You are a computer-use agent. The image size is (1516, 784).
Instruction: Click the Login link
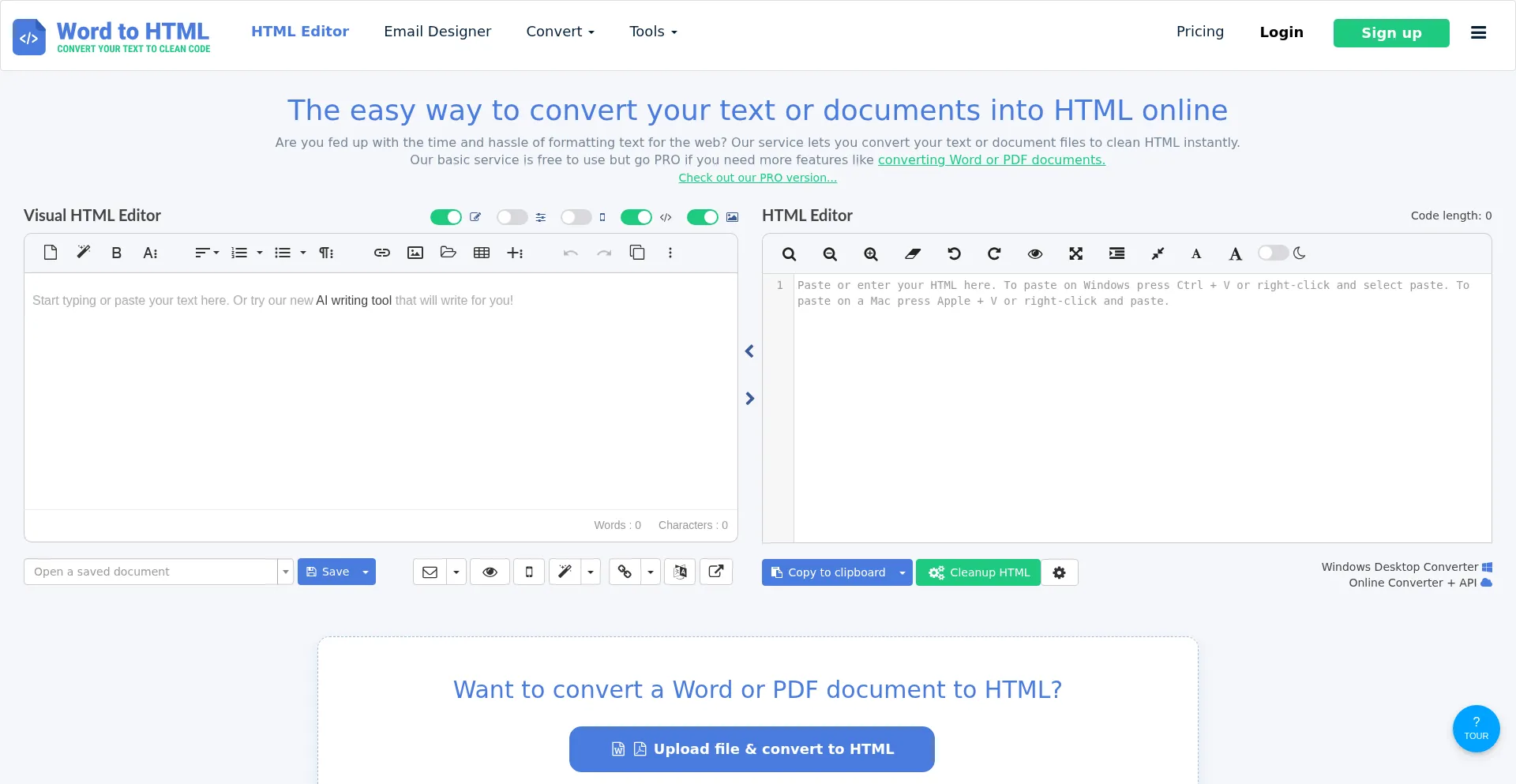[x=1281, y=32]
